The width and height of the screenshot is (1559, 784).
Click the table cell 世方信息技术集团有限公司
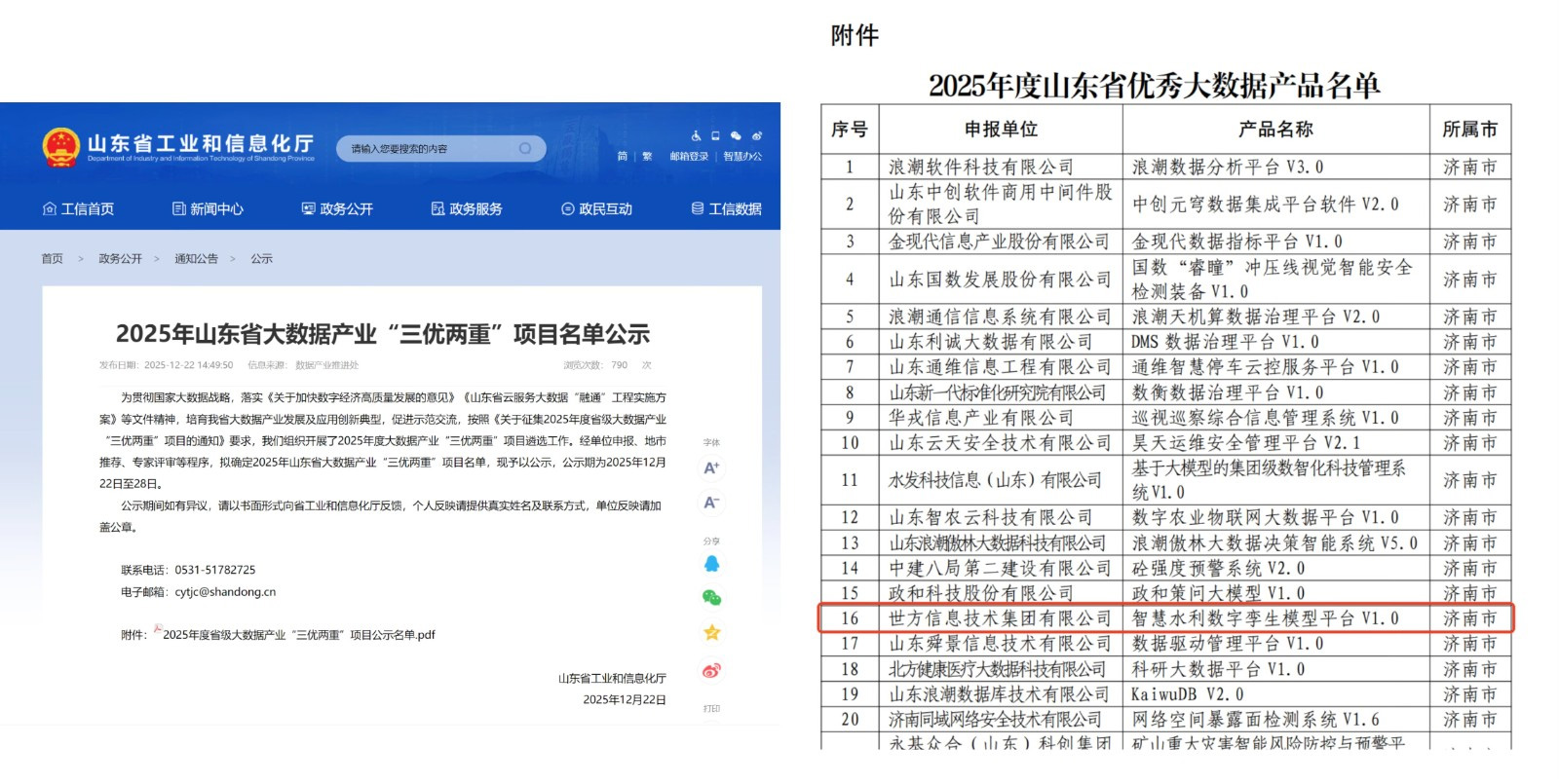coord(1001,618)
